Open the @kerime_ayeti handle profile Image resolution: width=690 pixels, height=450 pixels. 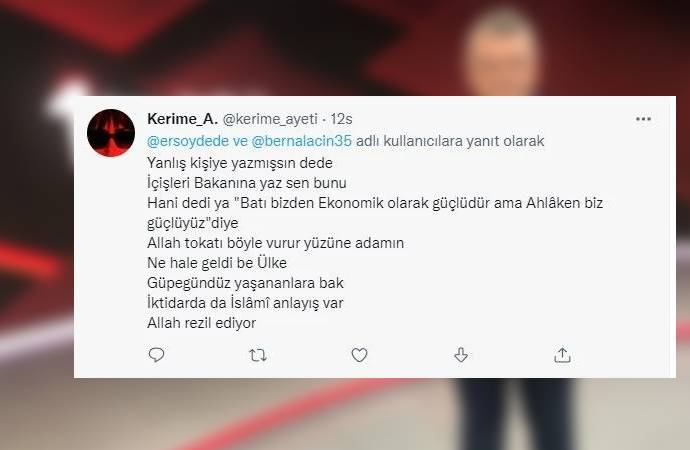click(270, 119)
